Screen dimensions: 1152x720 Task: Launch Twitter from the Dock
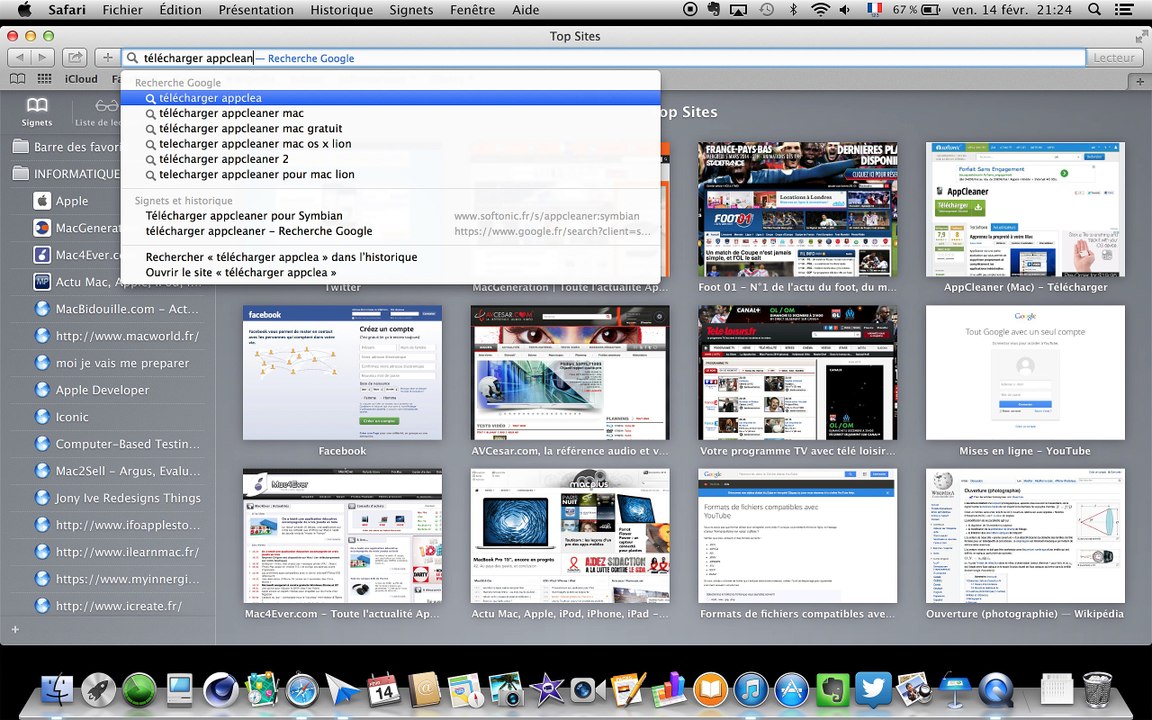873,690
